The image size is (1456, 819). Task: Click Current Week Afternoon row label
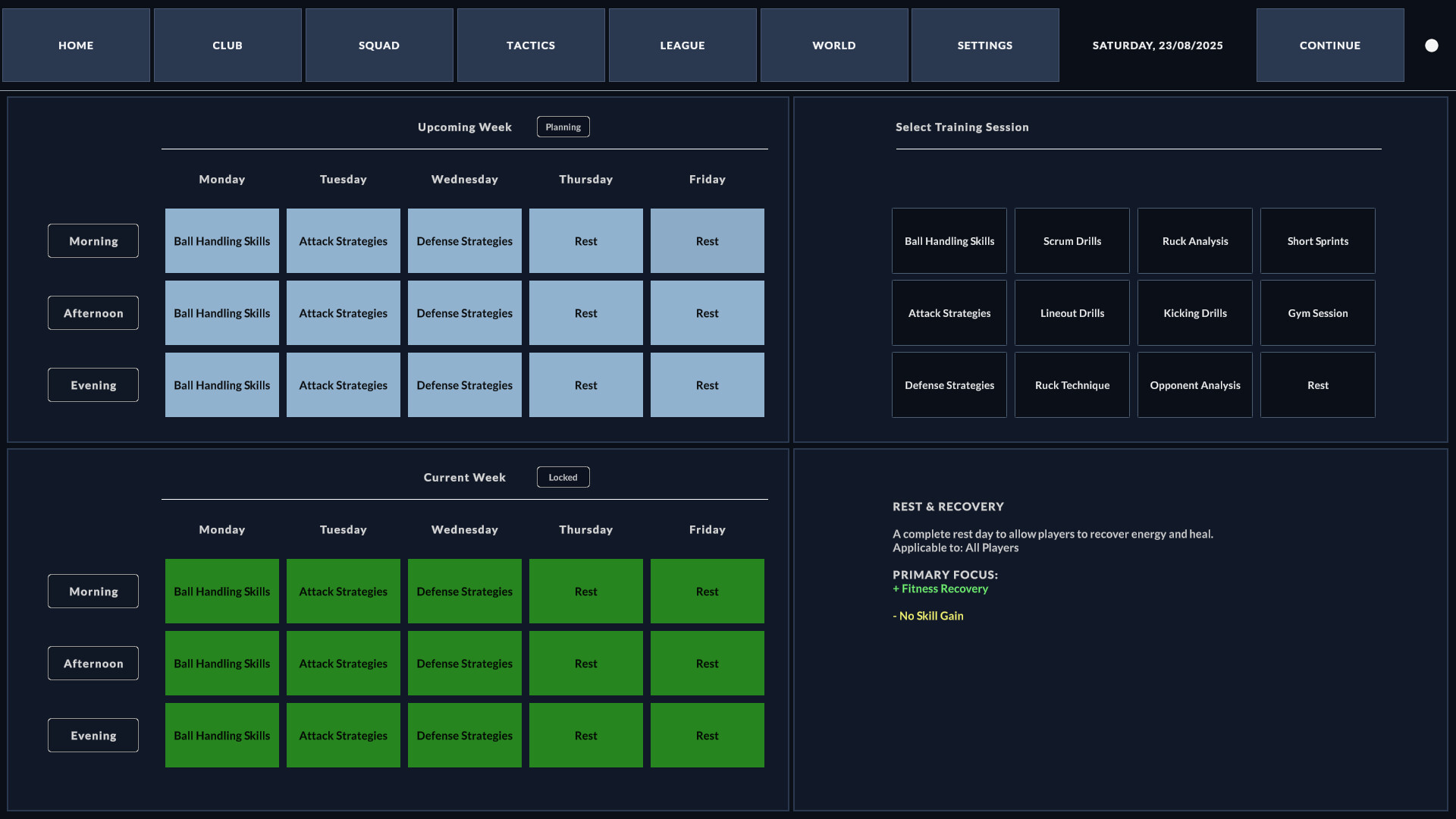pyautogui.click(x=93, y=664)
